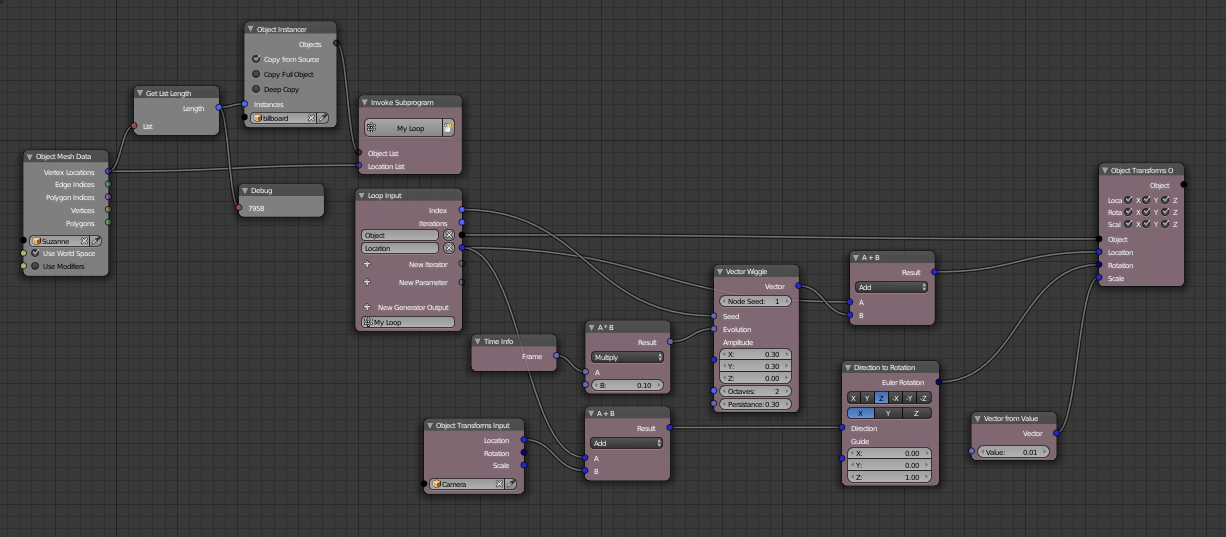
Task: Click the Octaves value field in Vector Wiggle
Action: pos(755,391)
